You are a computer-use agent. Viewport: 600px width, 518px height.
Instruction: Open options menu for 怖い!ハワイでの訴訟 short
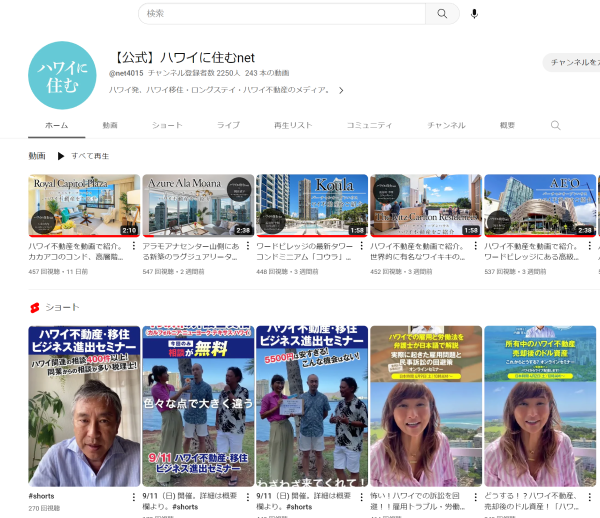click(475, 497)
